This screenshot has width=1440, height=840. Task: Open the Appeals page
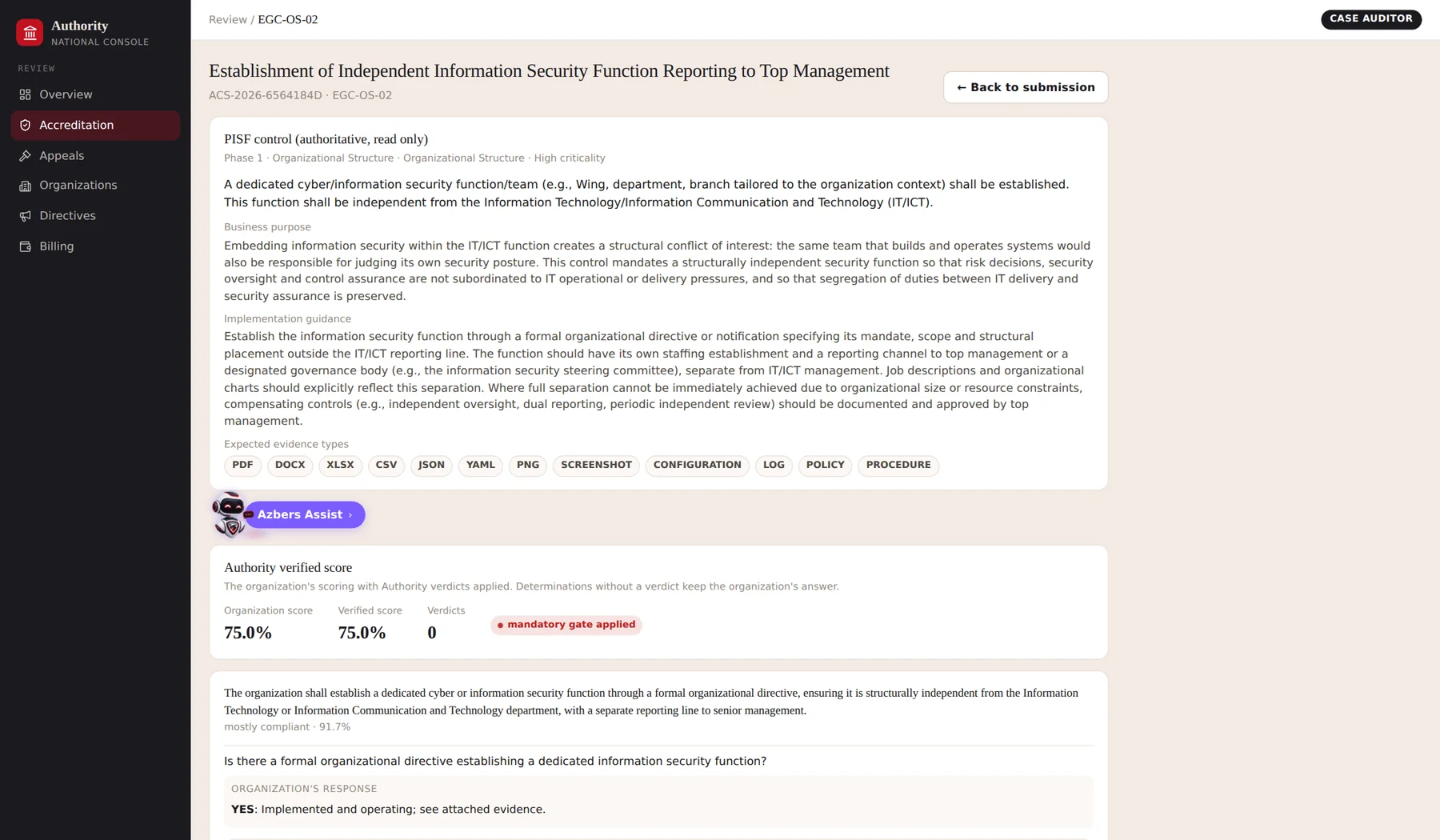[x=95, y=156]
